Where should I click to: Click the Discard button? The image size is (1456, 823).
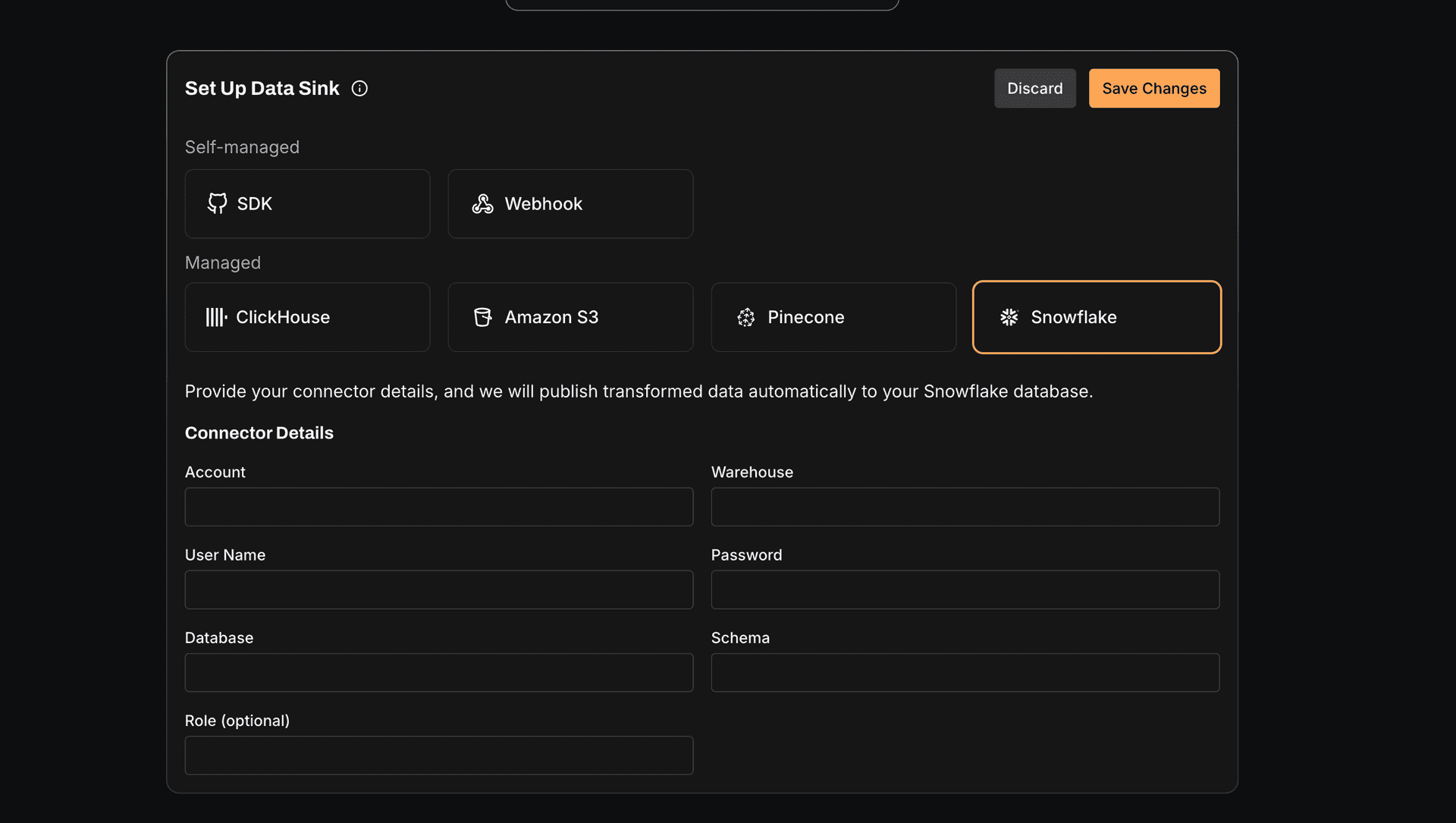pos(1034,89)
